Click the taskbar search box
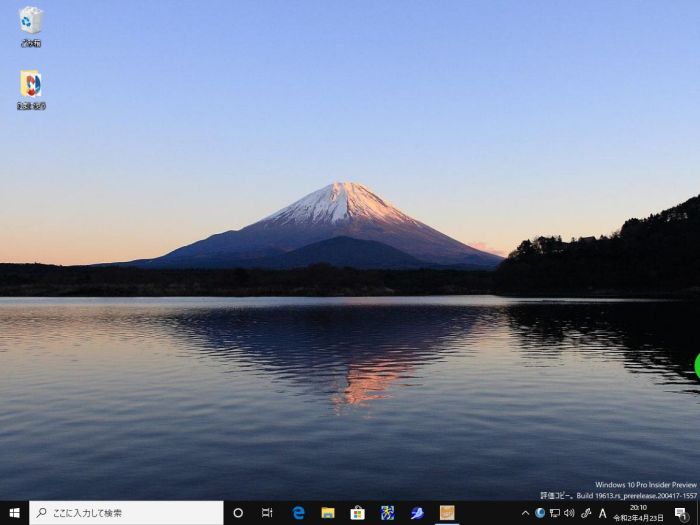This screenshot has width=700, height=525. 126,513
